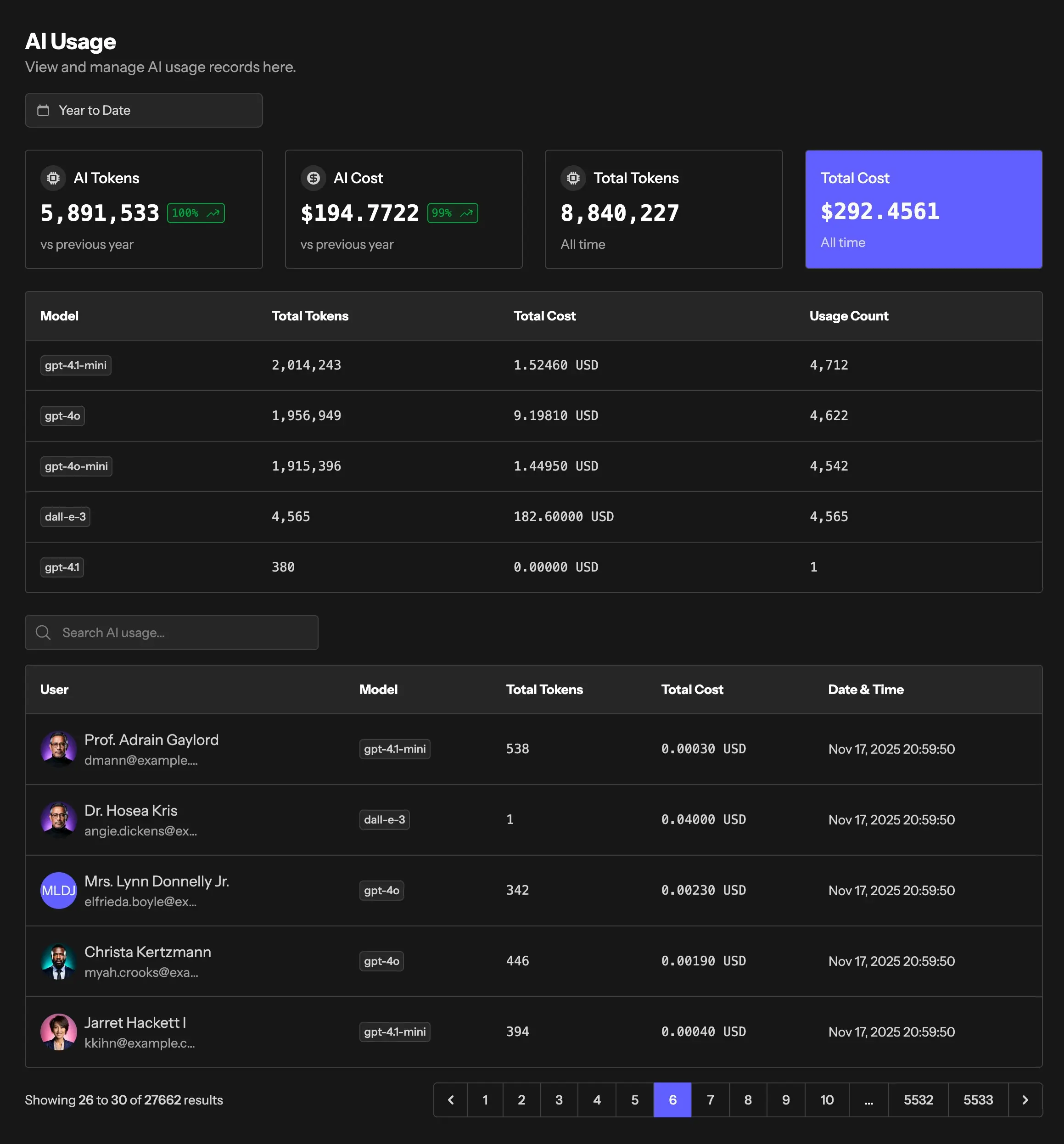The image size is (1064, 1144).
Task: Click the search magnifier icon
Action: [43, 633]
